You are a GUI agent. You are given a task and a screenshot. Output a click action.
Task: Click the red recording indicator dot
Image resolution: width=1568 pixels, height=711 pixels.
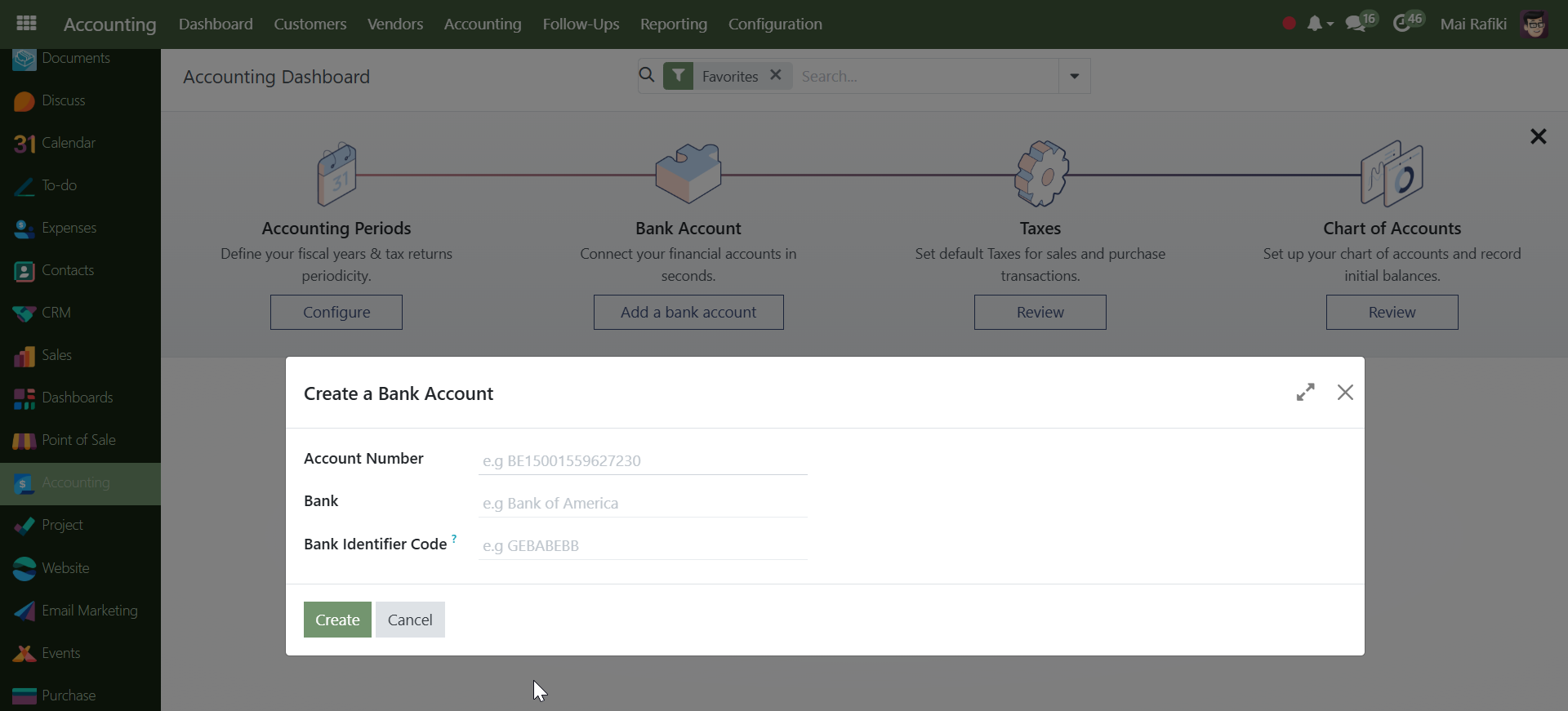point(1289,24)
